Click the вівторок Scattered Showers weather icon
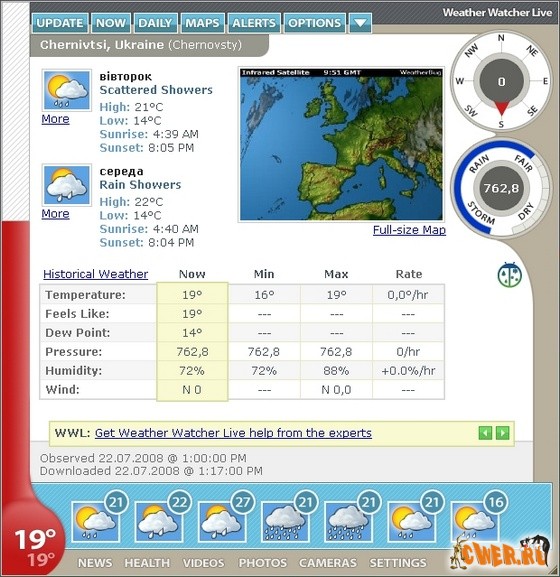The height and width of the screenshot is (577, 560). pyautogui.click(x=67, y=90)
